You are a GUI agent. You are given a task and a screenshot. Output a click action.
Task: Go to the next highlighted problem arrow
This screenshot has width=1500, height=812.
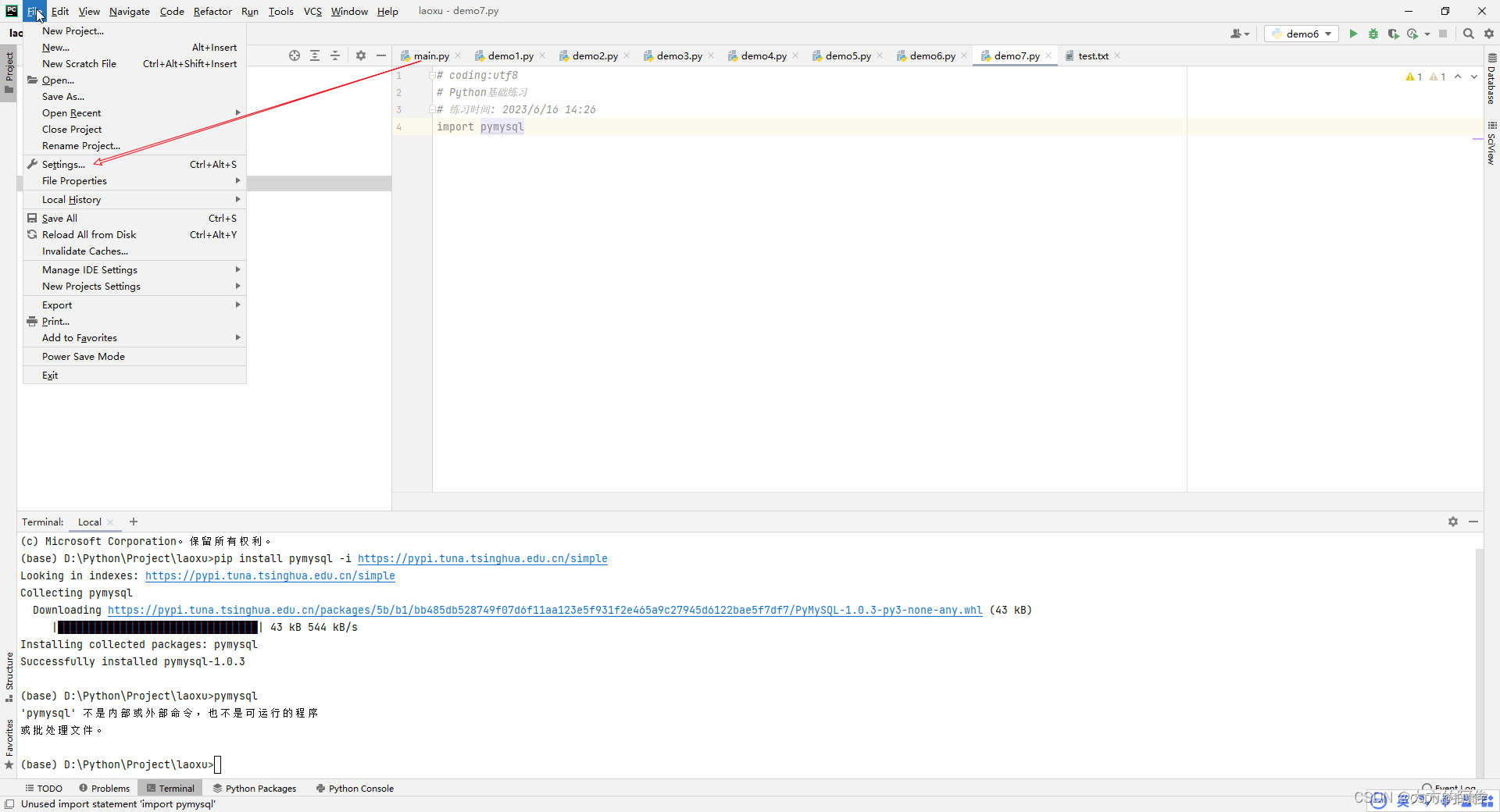point(1474,77)
